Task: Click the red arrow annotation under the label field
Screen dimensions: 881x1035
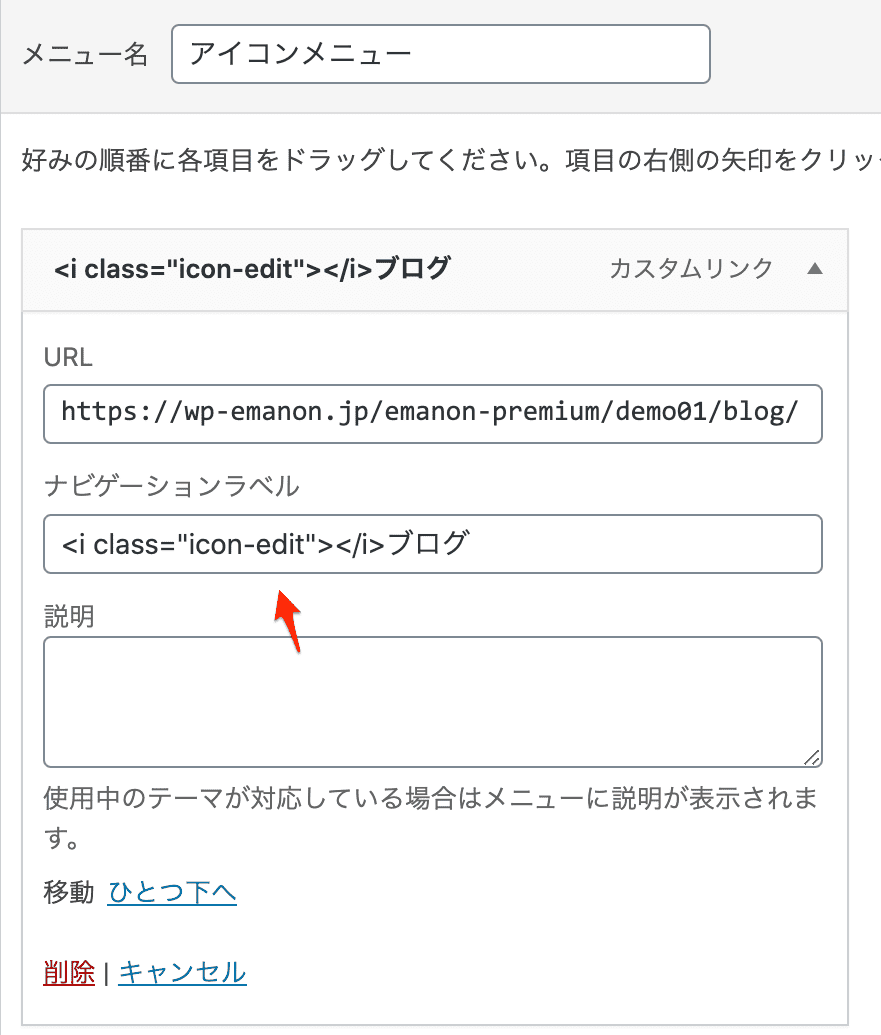Action: coord(288,620)
